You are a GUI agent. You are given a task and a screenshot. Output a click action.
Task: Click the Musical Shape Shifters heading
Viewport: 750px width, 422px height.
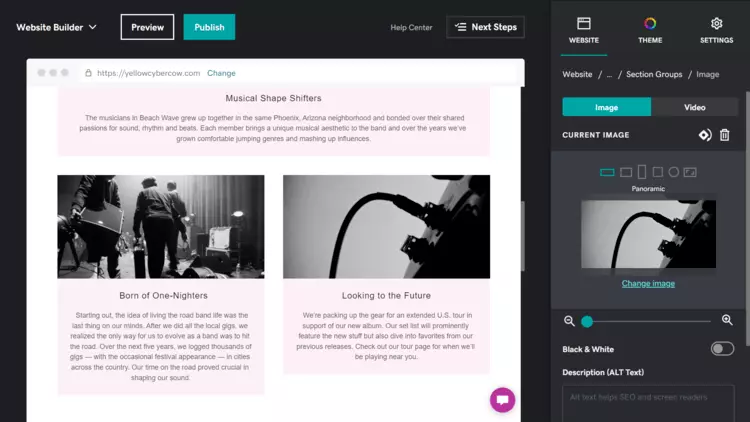pos(273,98)
